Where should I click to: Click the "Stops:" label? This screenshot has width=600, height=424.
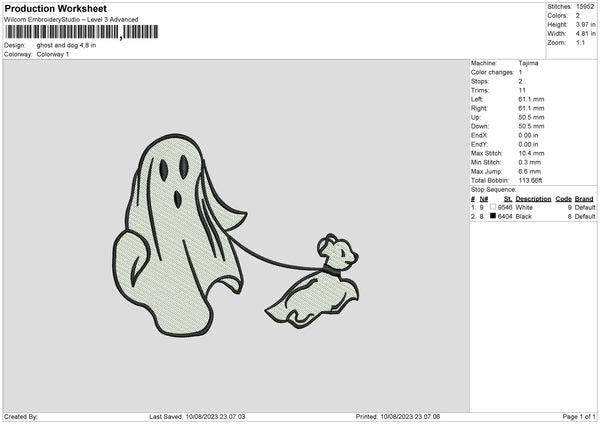[x=480, y=81]
